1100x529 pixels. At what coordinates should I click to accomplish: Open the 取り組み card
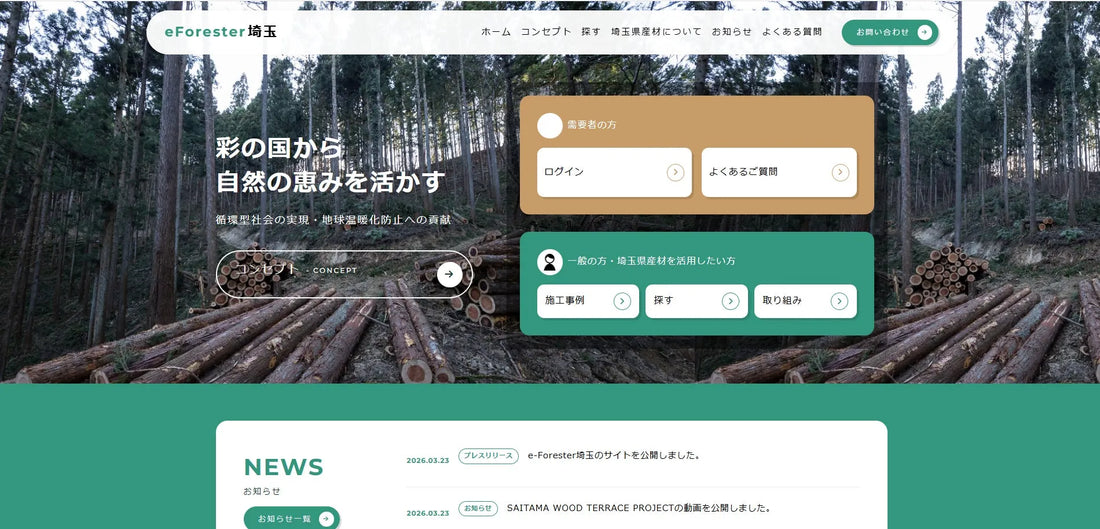tap(805, 301)
